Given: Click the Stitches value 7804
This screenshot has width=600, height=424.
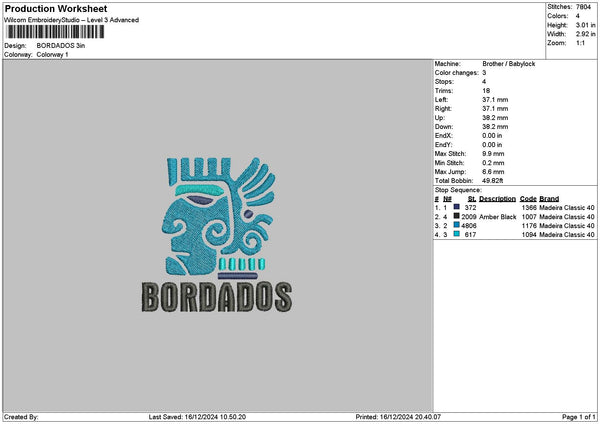Looking at the screenshot, I should [583, 7].
